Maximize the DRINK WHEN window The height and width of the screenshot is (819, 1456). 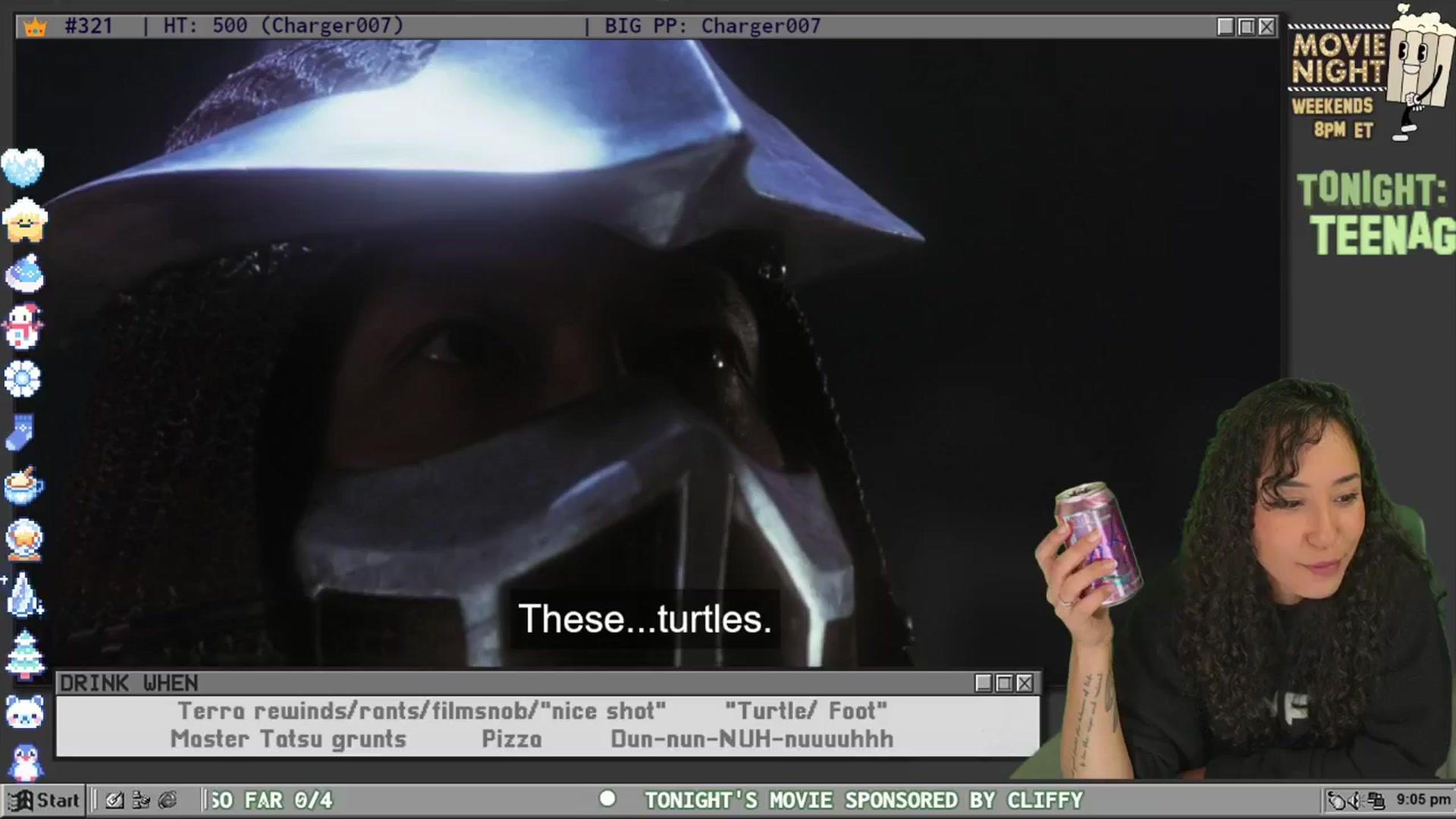click(1004, 683)
